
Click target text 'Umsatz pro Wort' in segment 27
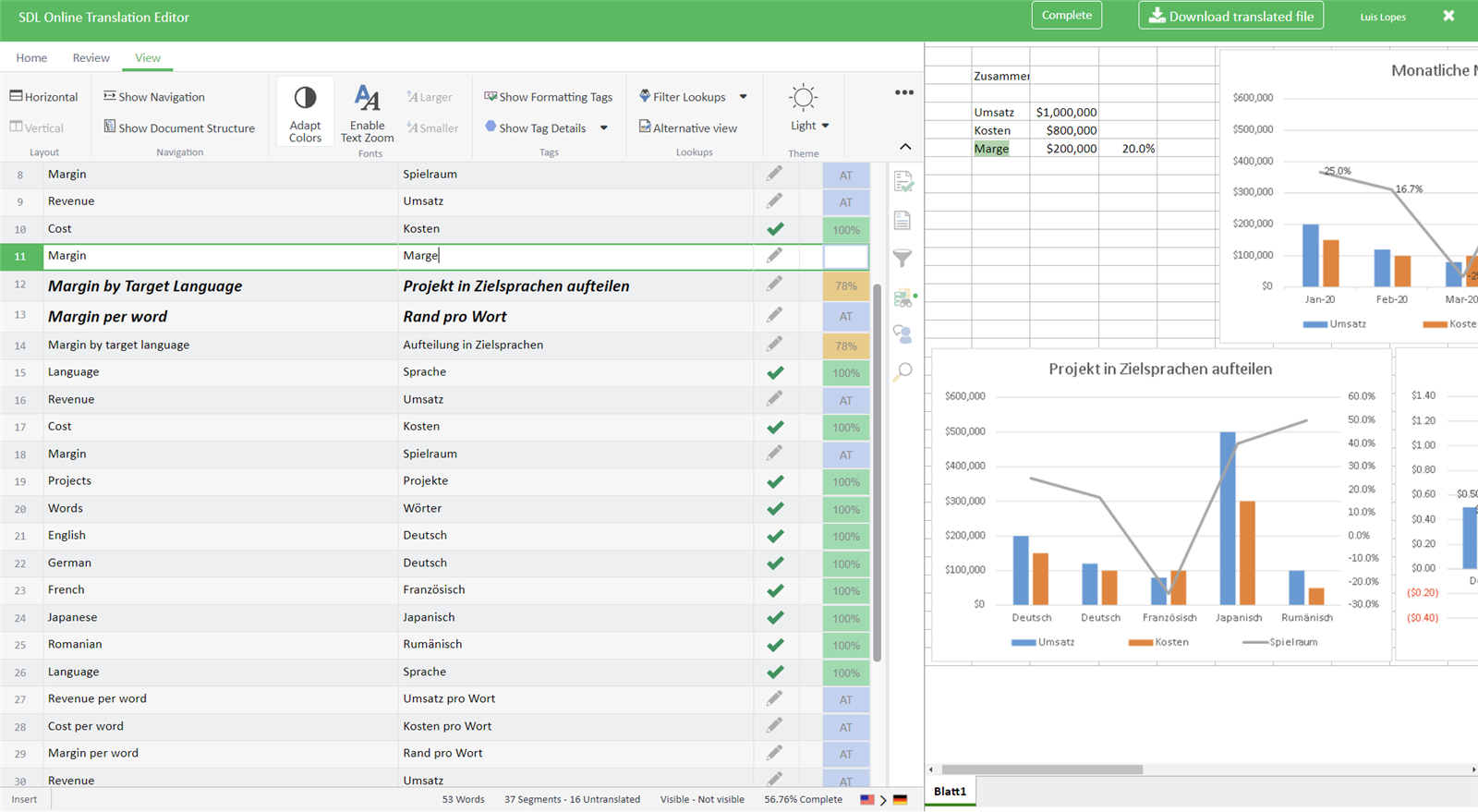pos(449,698)
